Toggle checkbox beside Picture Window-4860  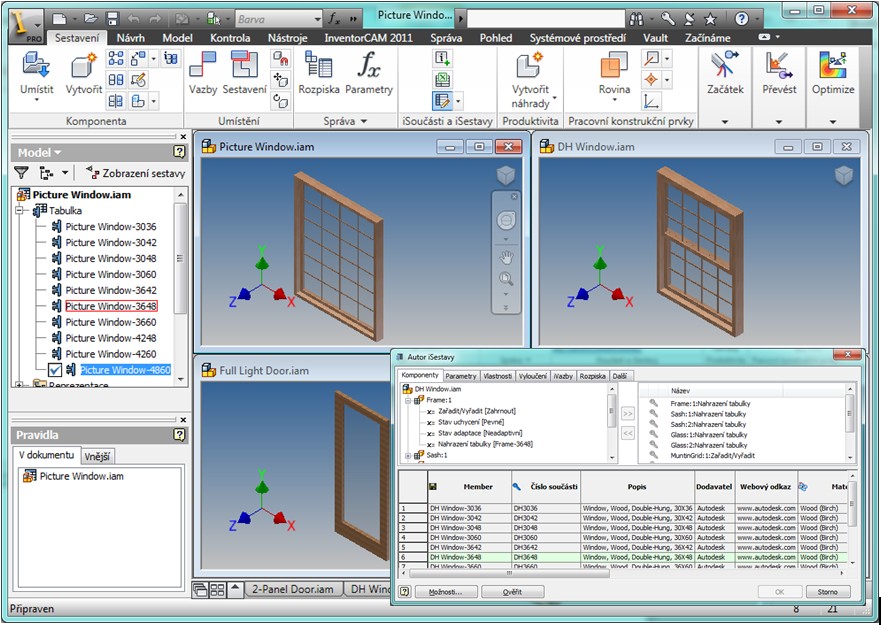click(x=55, y=370)
